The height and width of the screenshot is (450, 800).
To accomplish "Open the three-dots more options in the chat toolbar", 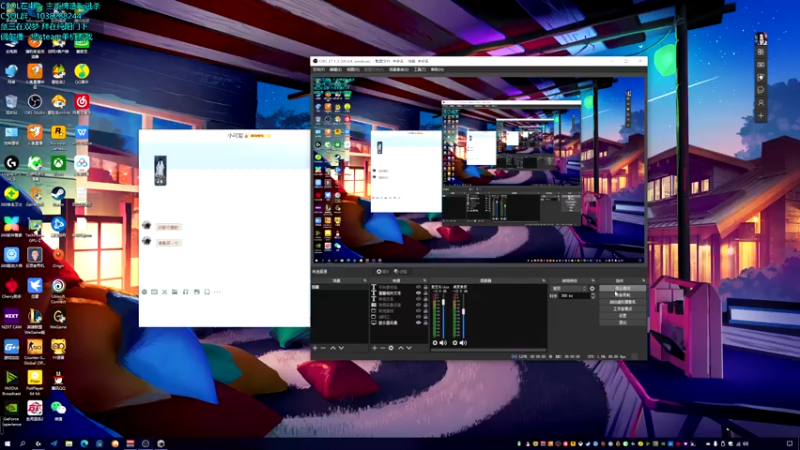I will [217, 292].
